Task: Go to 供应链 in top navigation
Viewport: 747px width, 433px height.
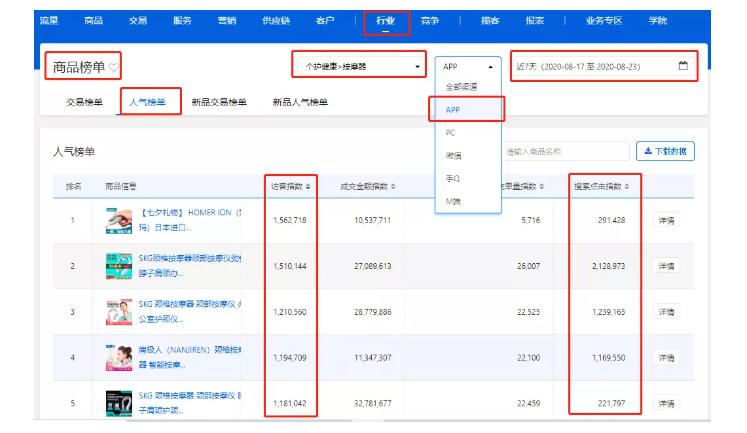Action: tap(276, 20)
